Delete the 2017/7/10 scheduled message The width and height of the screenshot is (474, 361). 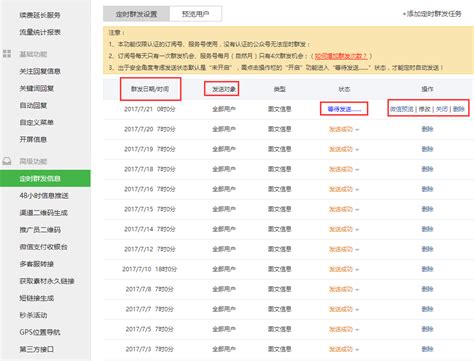pyautogui.click(x=427, y=269)
